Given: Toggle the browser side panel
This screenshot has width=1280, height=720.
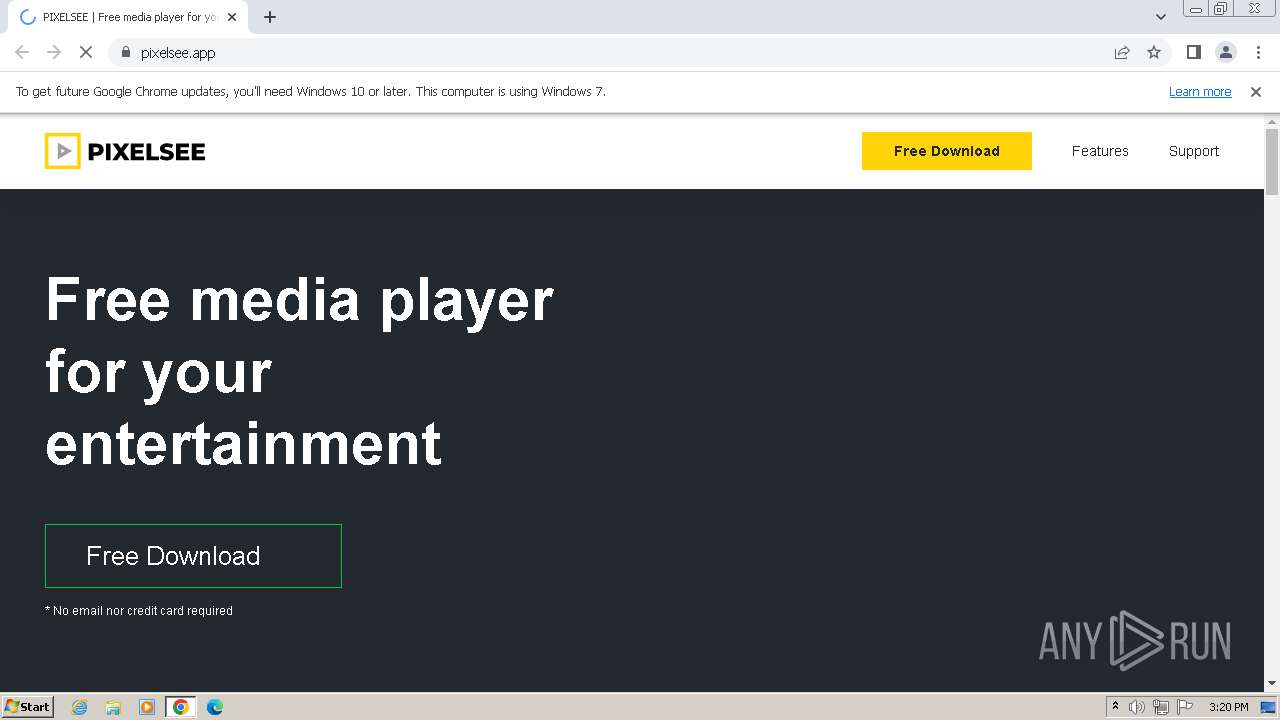Looking at the screenshot, I should point(1193,53).
